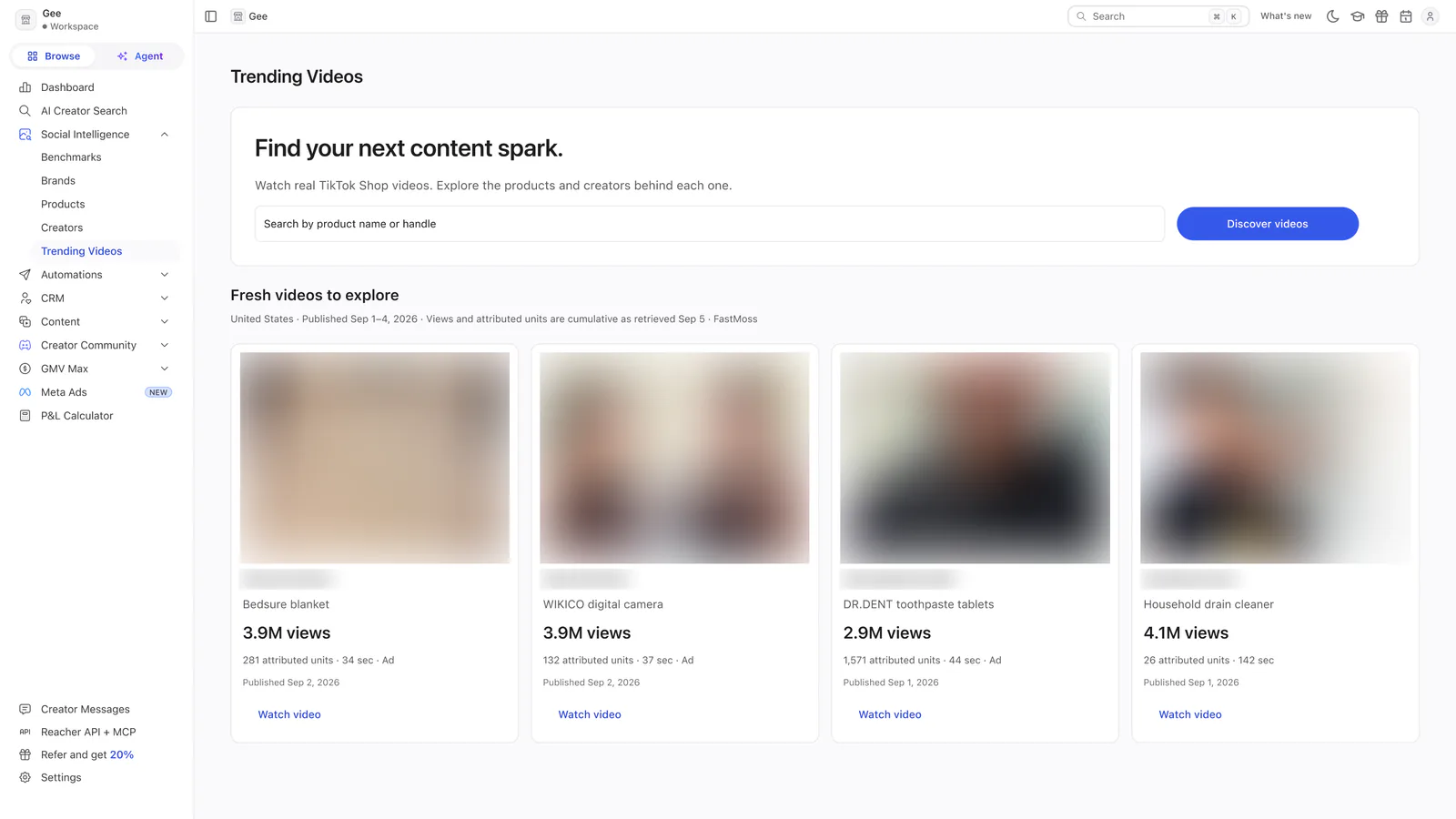Open the user profile icon
The height and width of the screenshot is (819, 1456).
pos(1430,16)
